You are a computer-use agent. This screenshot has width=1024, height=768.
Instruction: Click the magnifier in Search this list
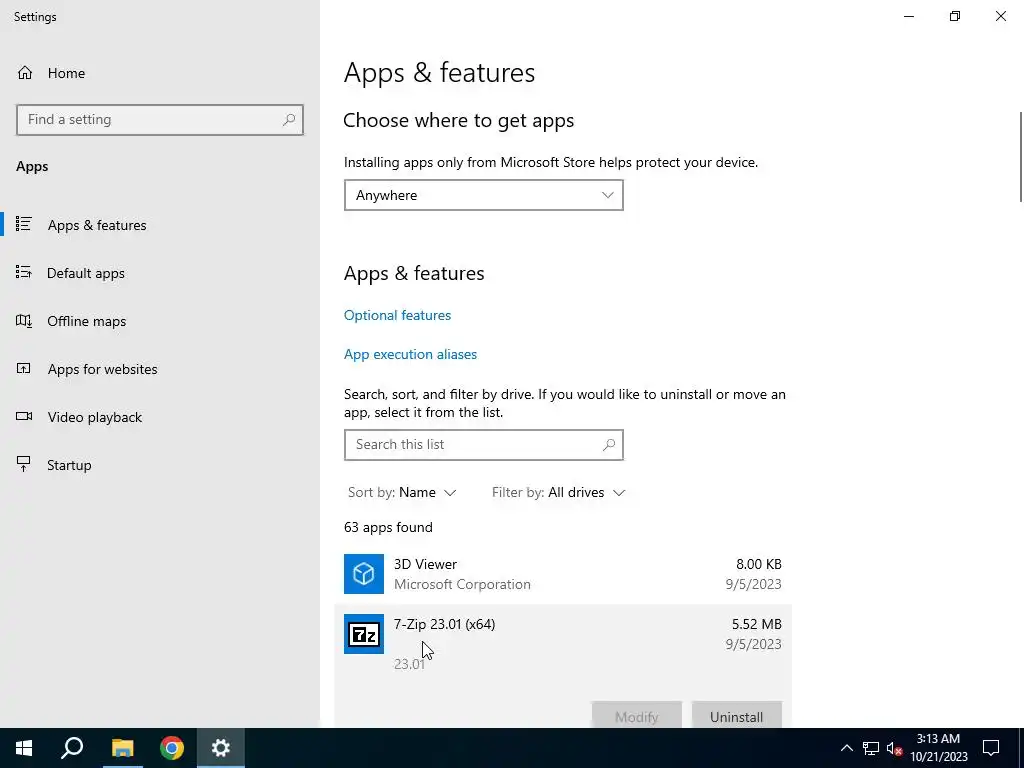point(609,445)
